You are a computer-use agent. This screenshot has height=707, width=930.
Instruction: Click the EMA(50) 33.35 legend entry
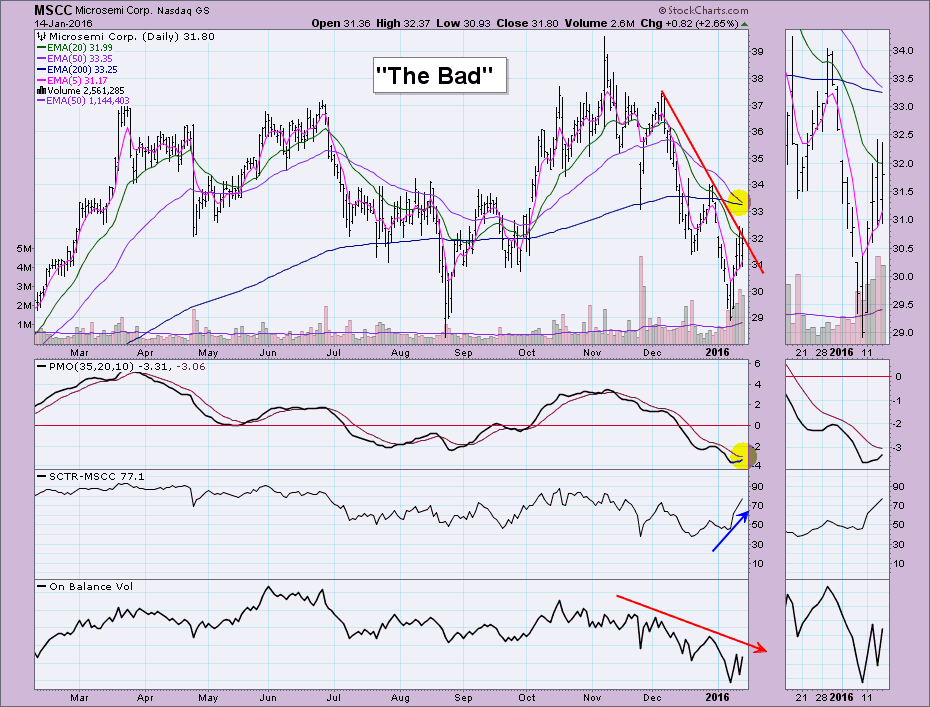pos(75,59)
